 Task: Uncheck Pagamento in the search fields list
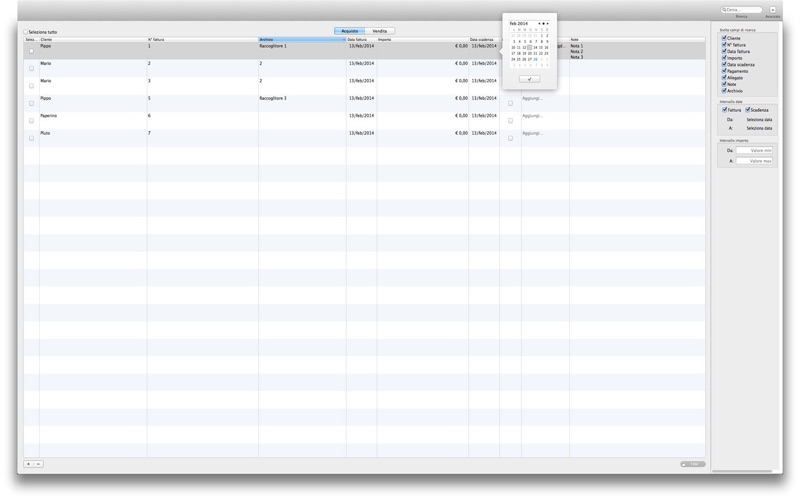723,71
